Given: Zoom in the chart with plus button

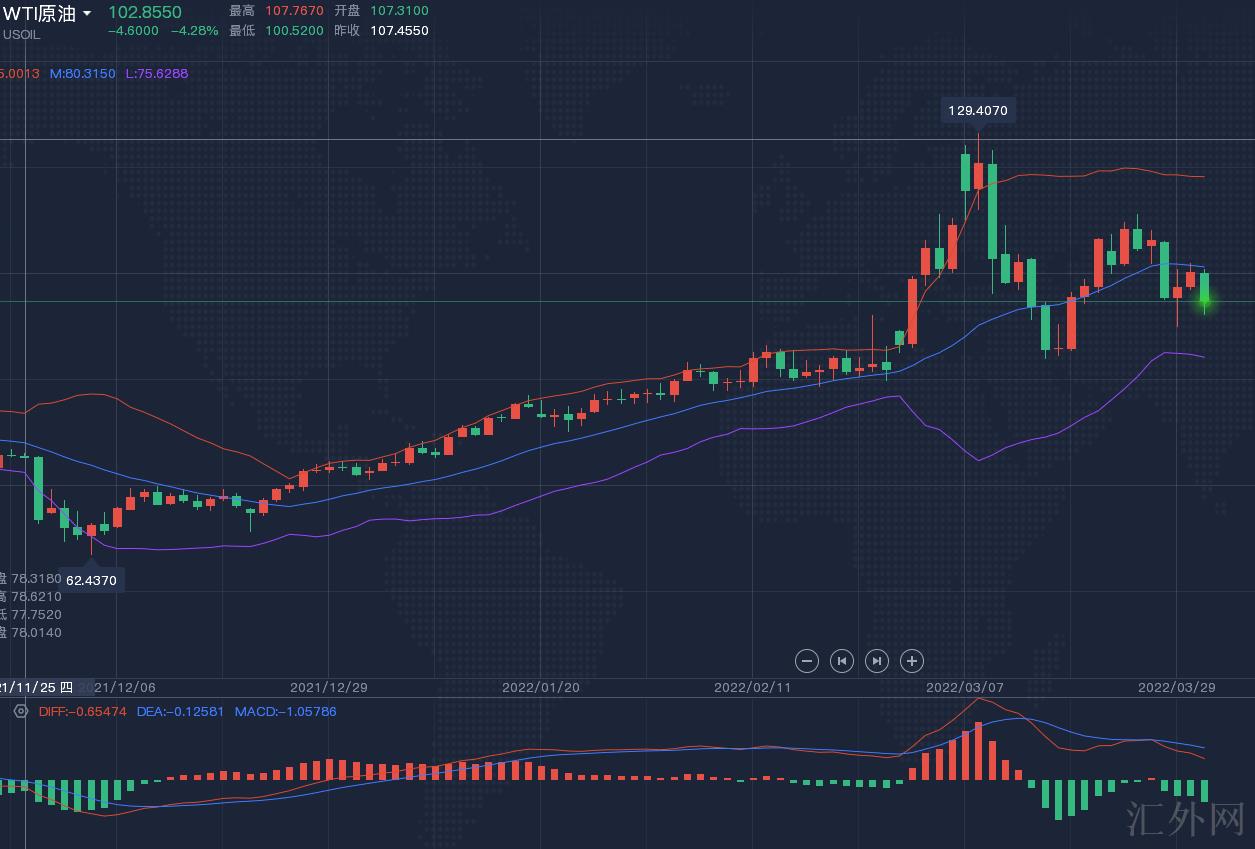Looking at the screenshot, I should click(911, 661).
